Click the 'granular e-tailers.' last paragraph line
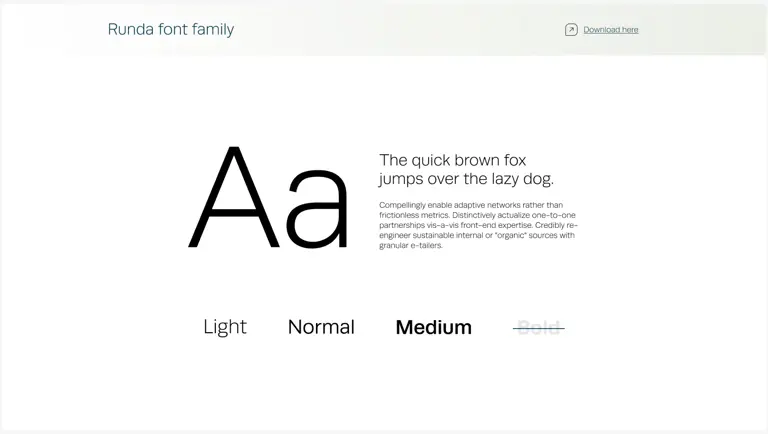This screenshot has width=768, height=434. (x=410, y=245)
